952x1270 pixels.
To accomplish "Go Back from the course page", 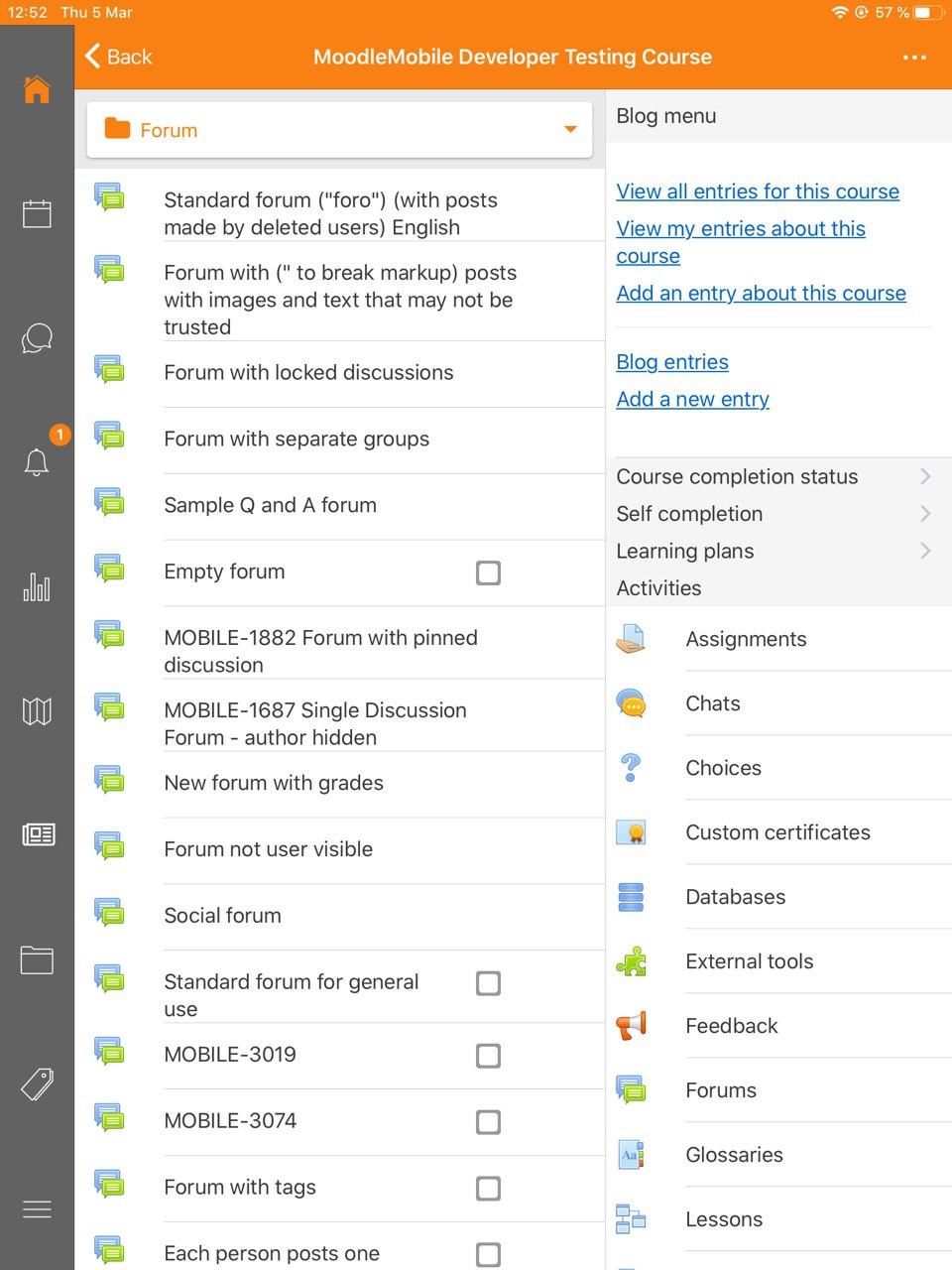I will tap(119, 57).
